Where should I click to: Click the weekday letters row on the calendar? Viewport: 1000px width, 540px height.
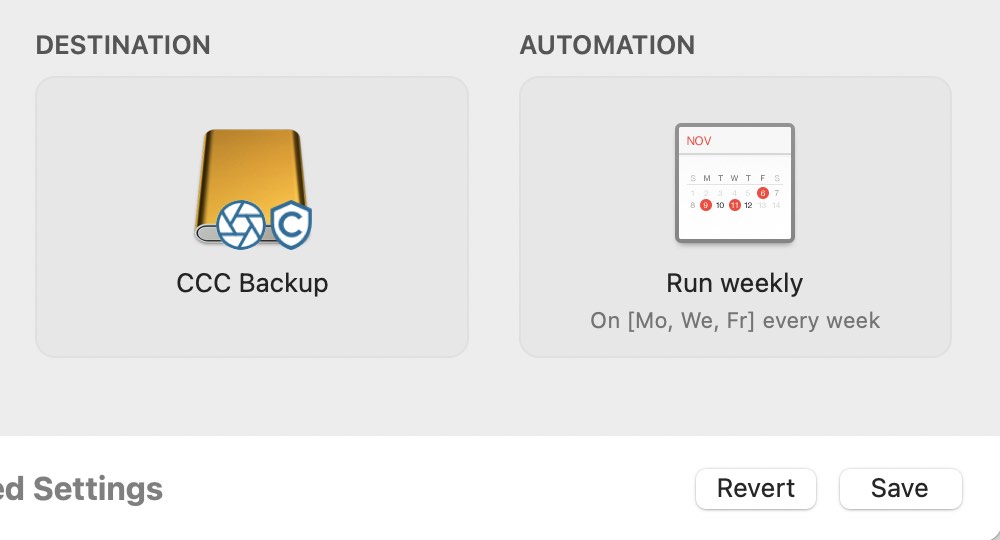(735, 178)
